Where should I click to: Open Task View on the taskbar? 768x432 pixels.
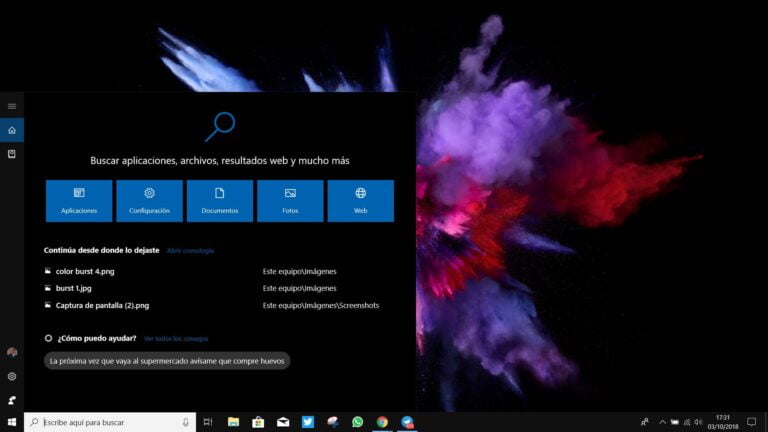[208, 422]
